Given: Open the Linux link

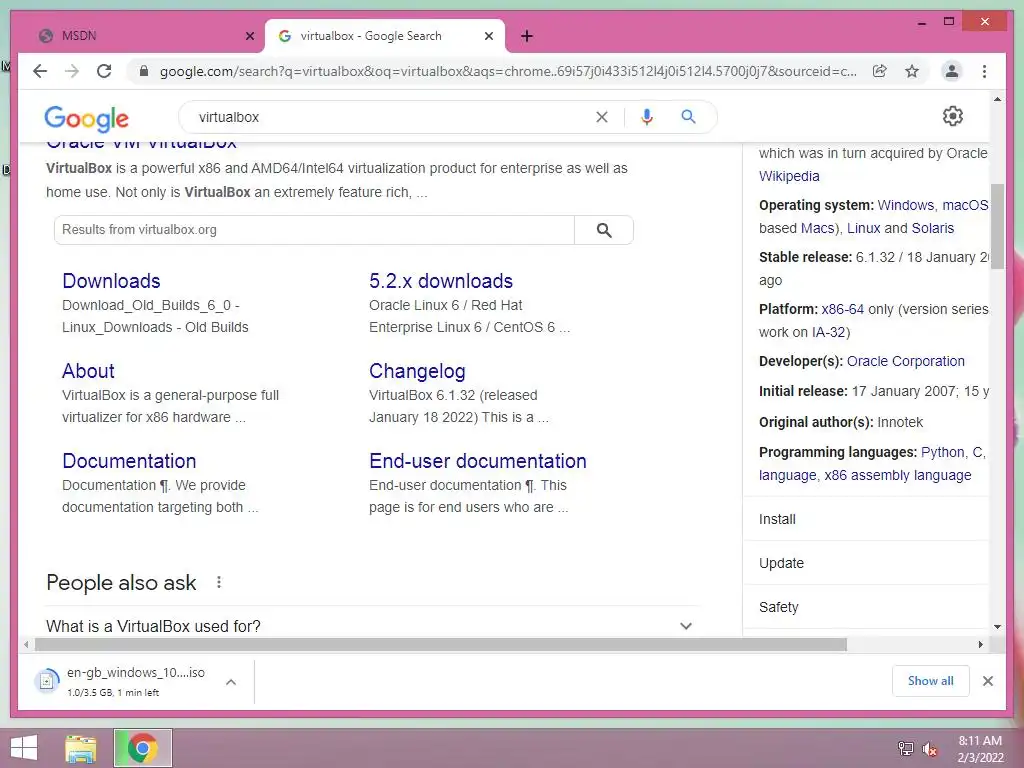Looking at the screenshot, I should (863, 228).
